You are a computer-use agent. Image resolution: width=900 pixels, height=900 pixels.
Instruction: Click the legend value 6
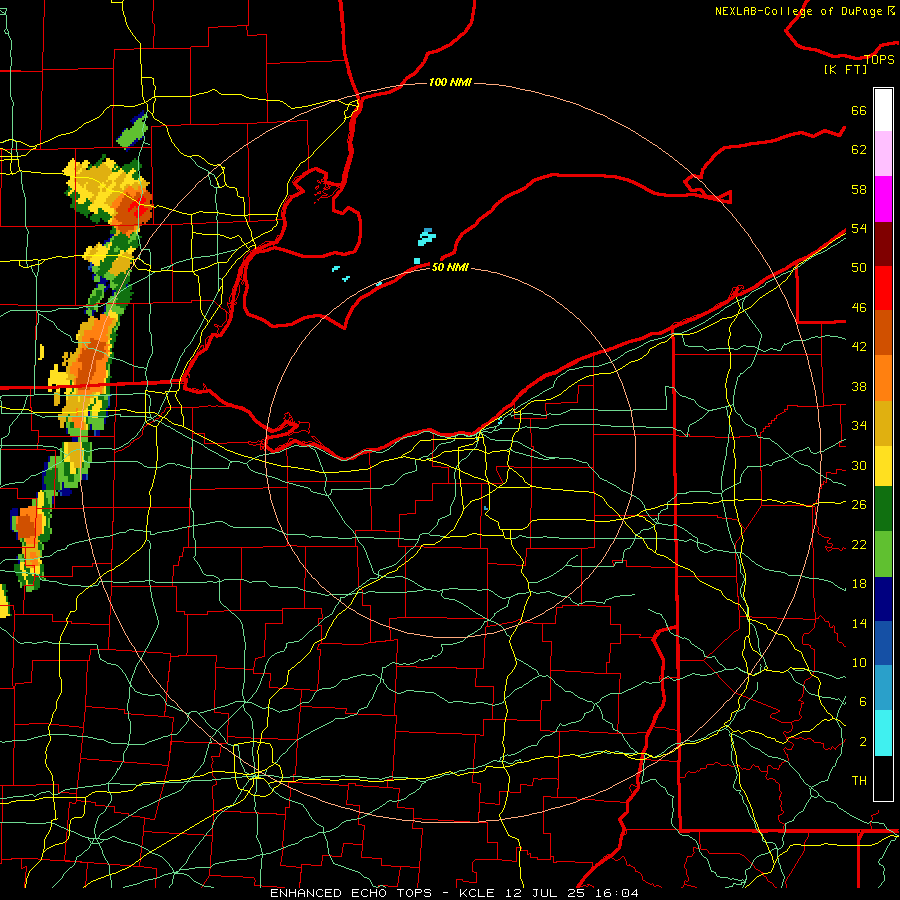pyautogui.click(x=862, y=702)
